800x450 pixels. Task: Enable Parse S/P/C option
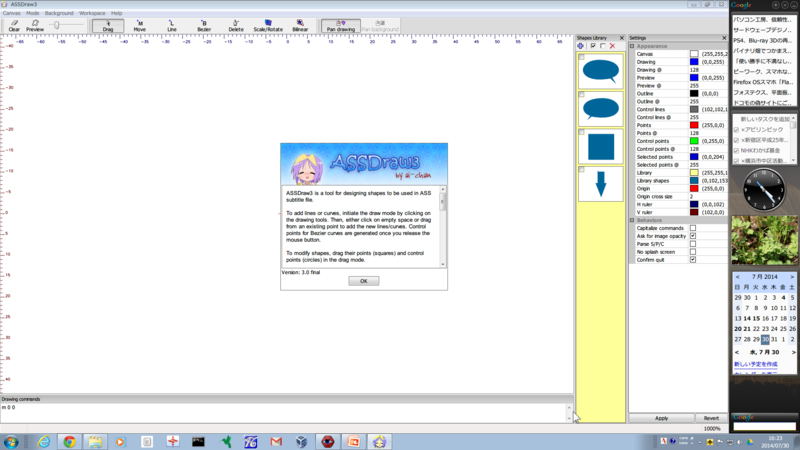click(693, 244)
